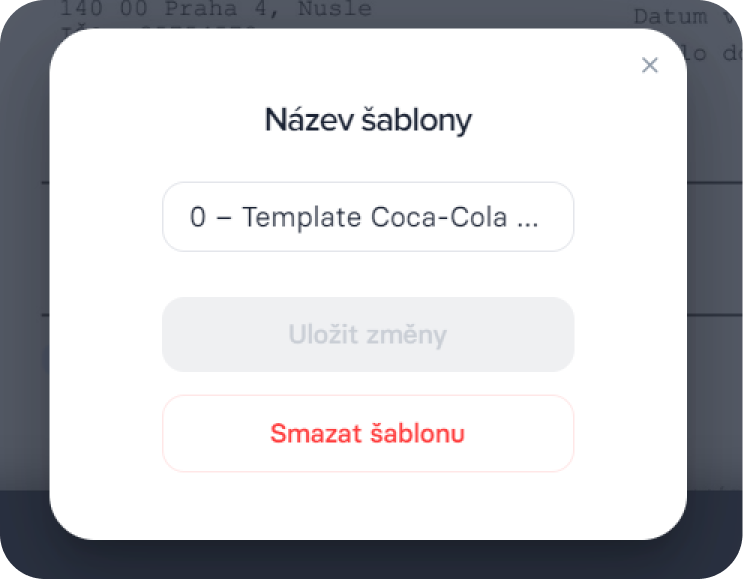The image size is (743, 579).
Task: Click the background address text Praha 4
Action: tap(221, 9)
